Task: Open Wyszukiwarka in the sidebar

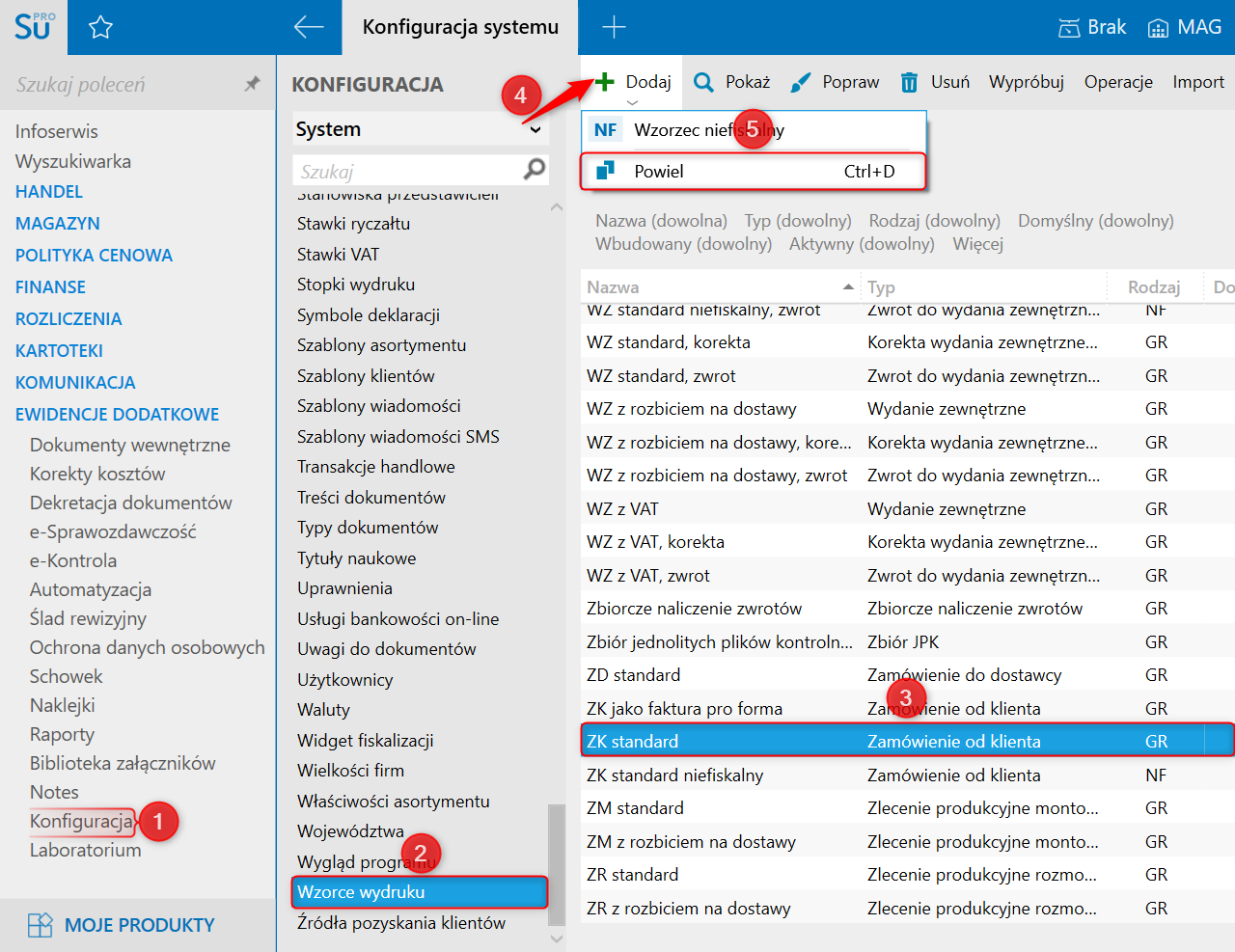Action: (73, 161)
